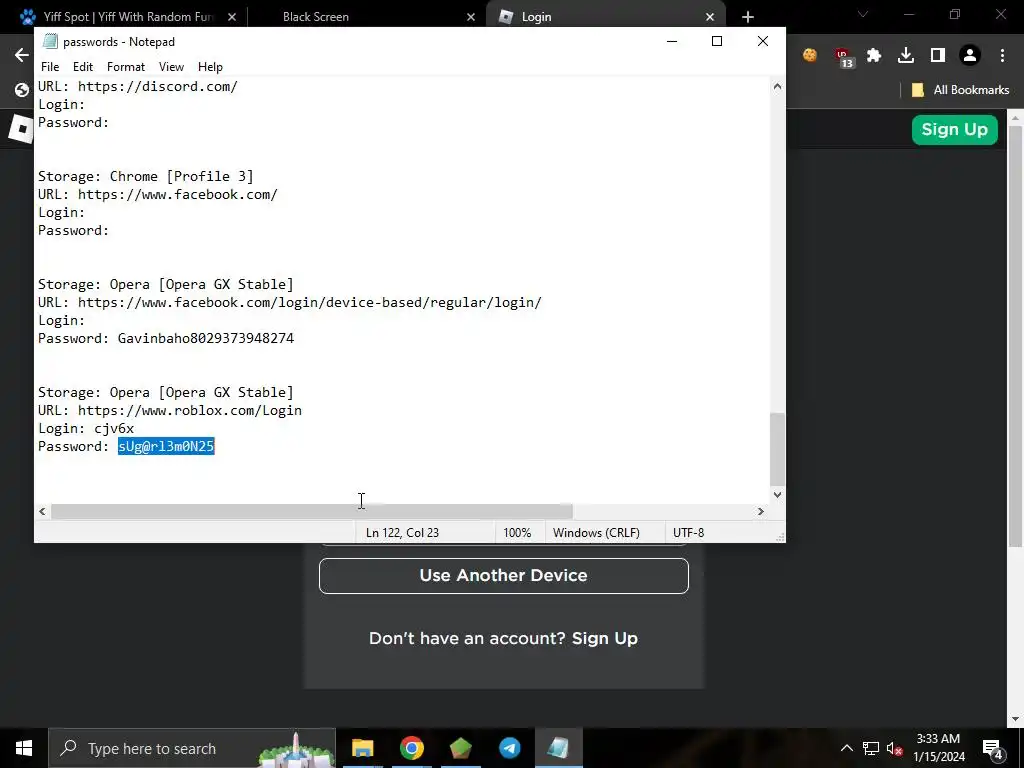This screenshot has width=1024, height=768.
Task: Click the Roblox logo on the page
Action: tap(21, 129)
